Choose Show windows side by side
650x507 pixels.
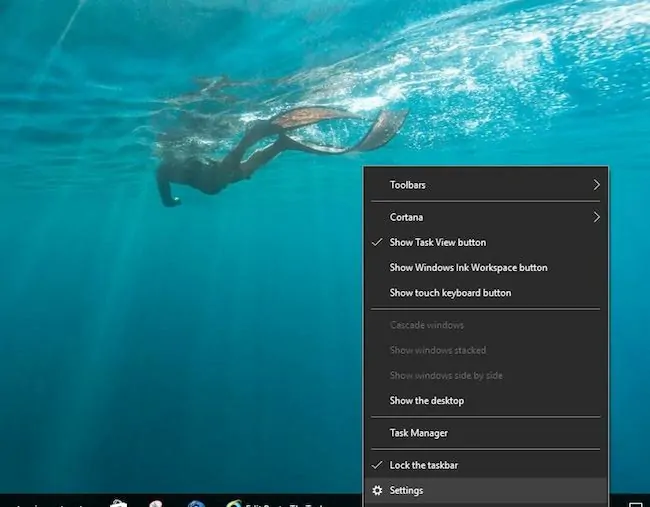(x=485, y=376)
